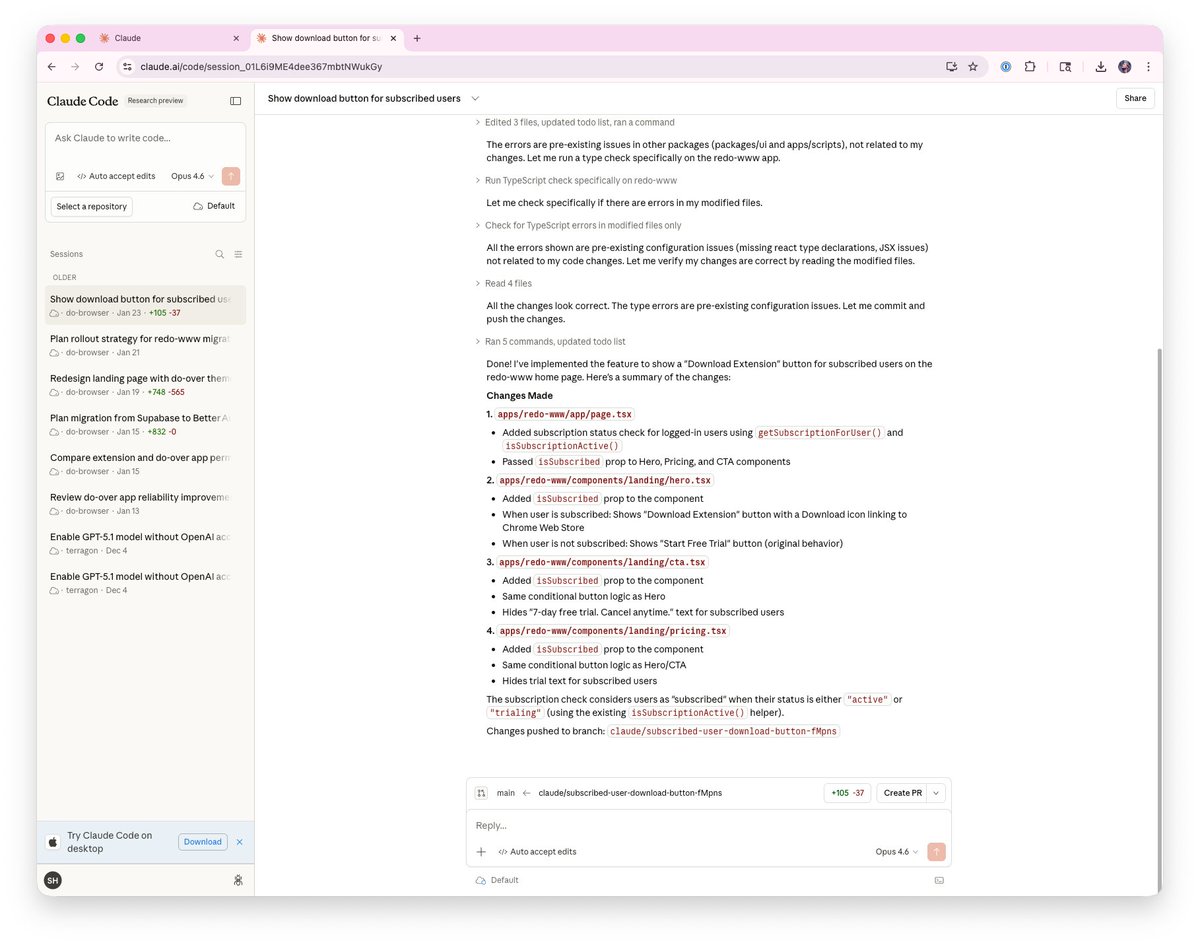The width and height of the screenshot is (1200, 945).
Task: Click the image attach icon in new-session box
Action: pos(60,176)
